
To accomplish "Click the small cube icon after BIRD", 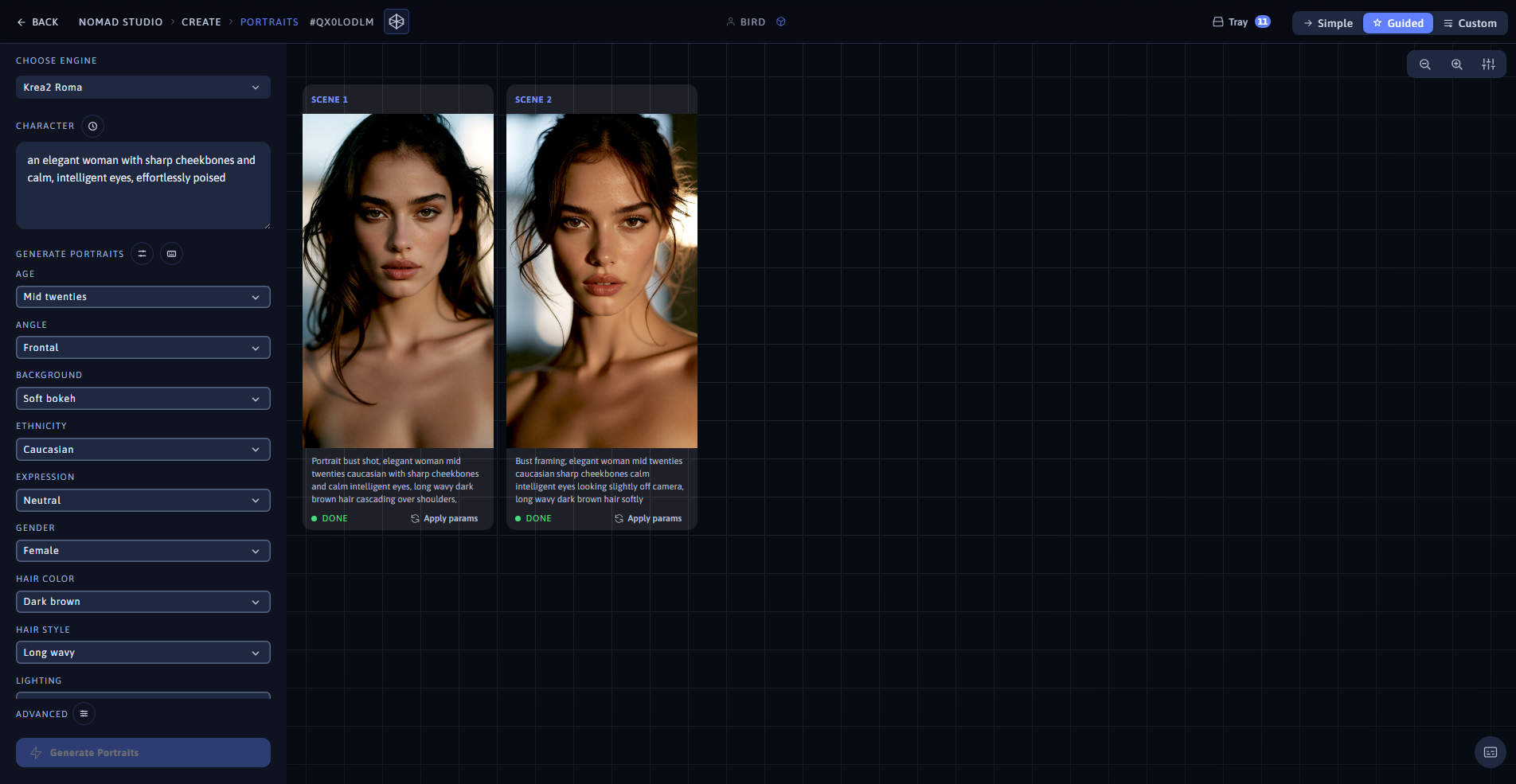I will 781,22.
